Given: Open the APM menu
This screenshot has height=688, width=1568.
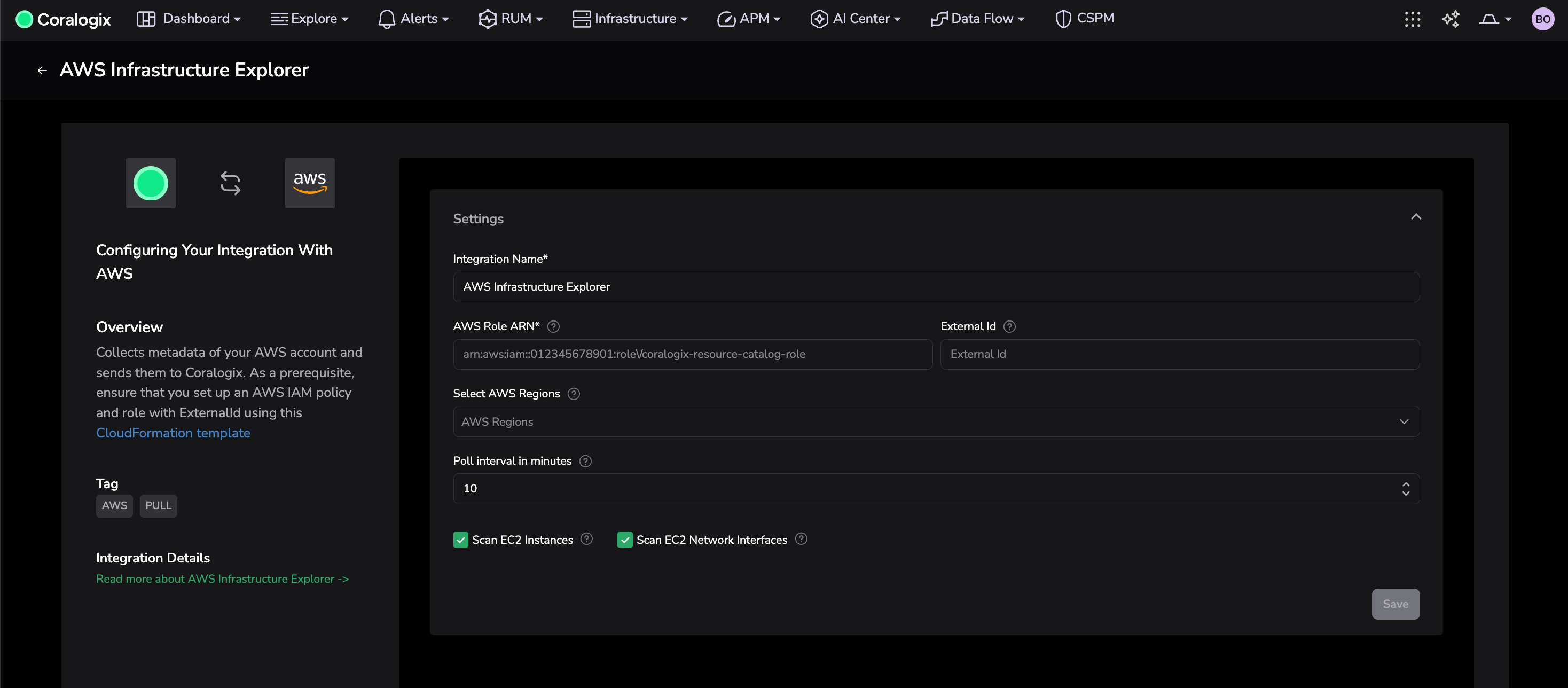Looking at the screenshot, I should pyautogui.click(x=749, y=19).
